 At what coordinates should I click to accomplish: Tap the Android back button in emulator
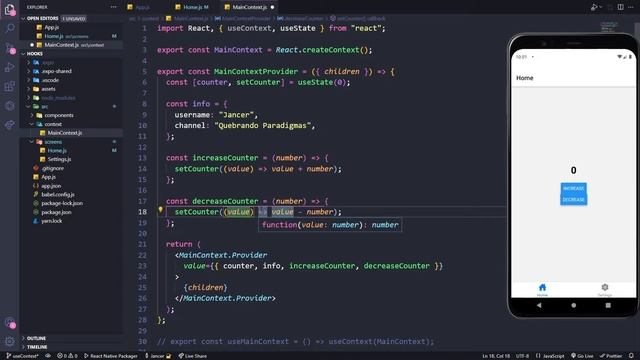[x=539, y=305]
